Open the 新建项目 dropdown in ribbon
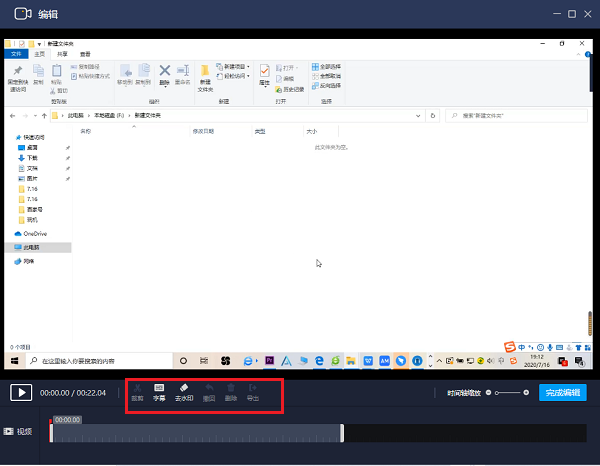Screen dimensions: 600x466 [x=233, y=67]
